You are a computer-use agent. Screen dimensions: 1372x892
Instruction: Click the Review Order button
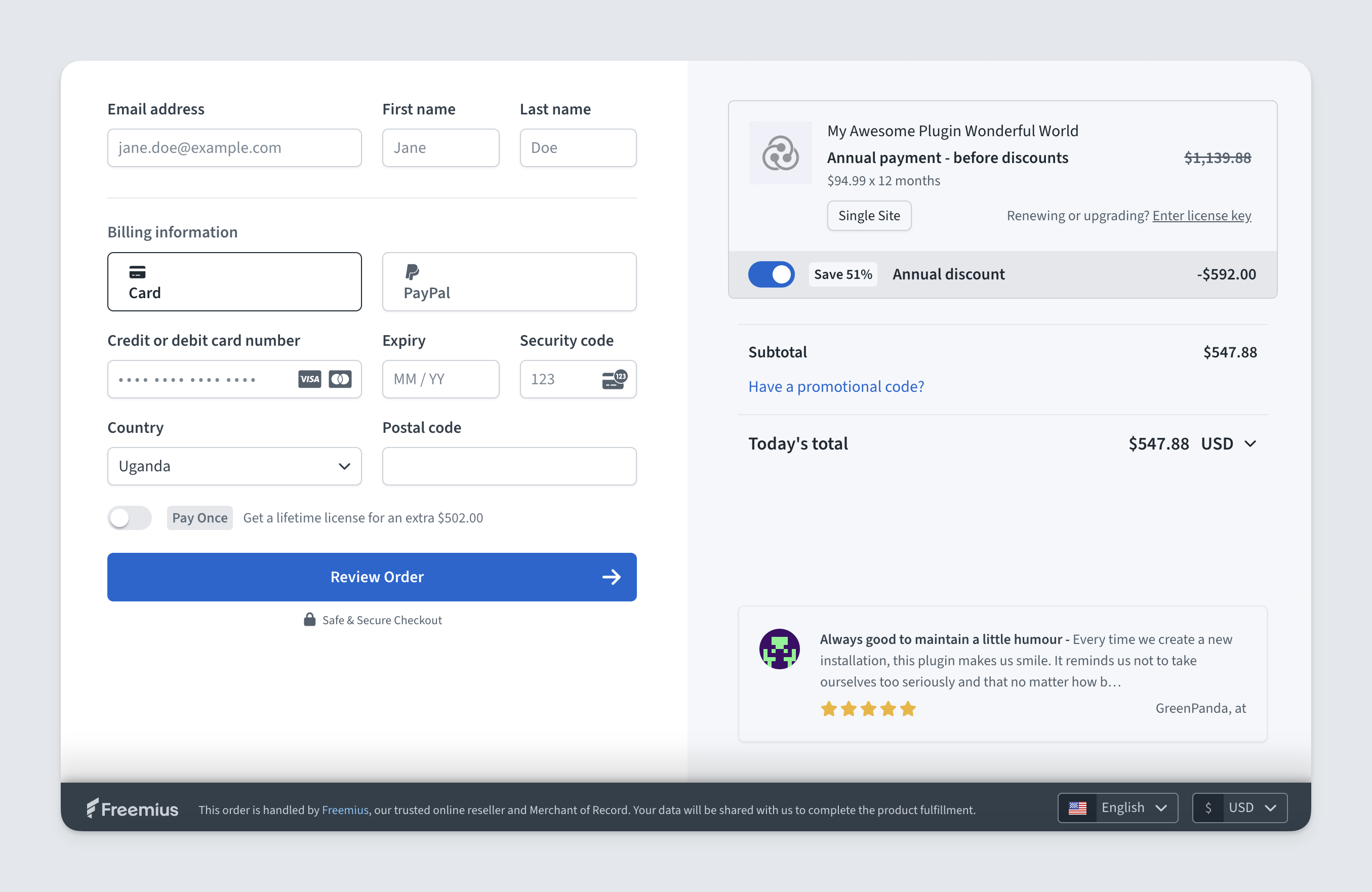tap(372, 577)
